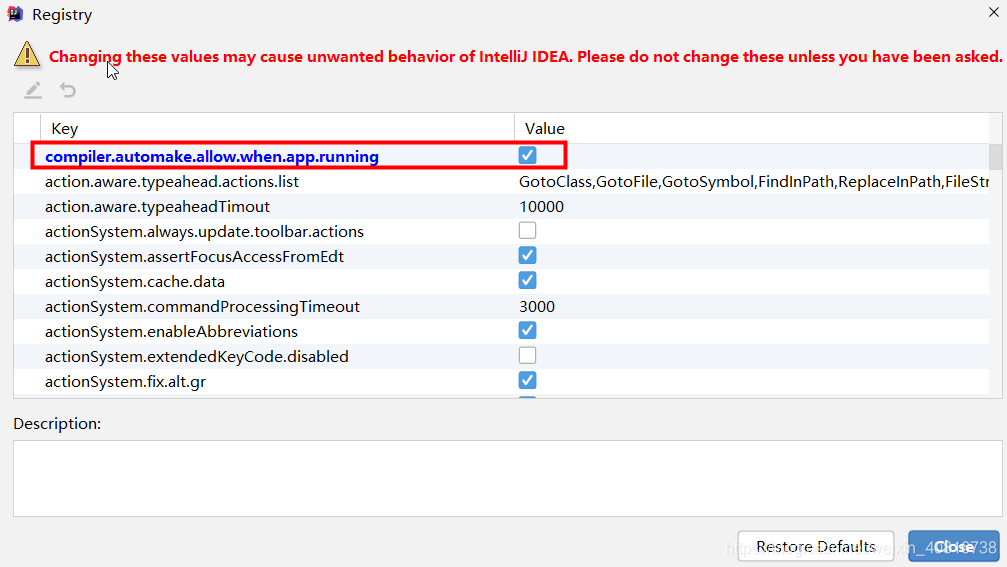Select the compiler.automake.allow.when.app.running key

click(x=212, y=157)
